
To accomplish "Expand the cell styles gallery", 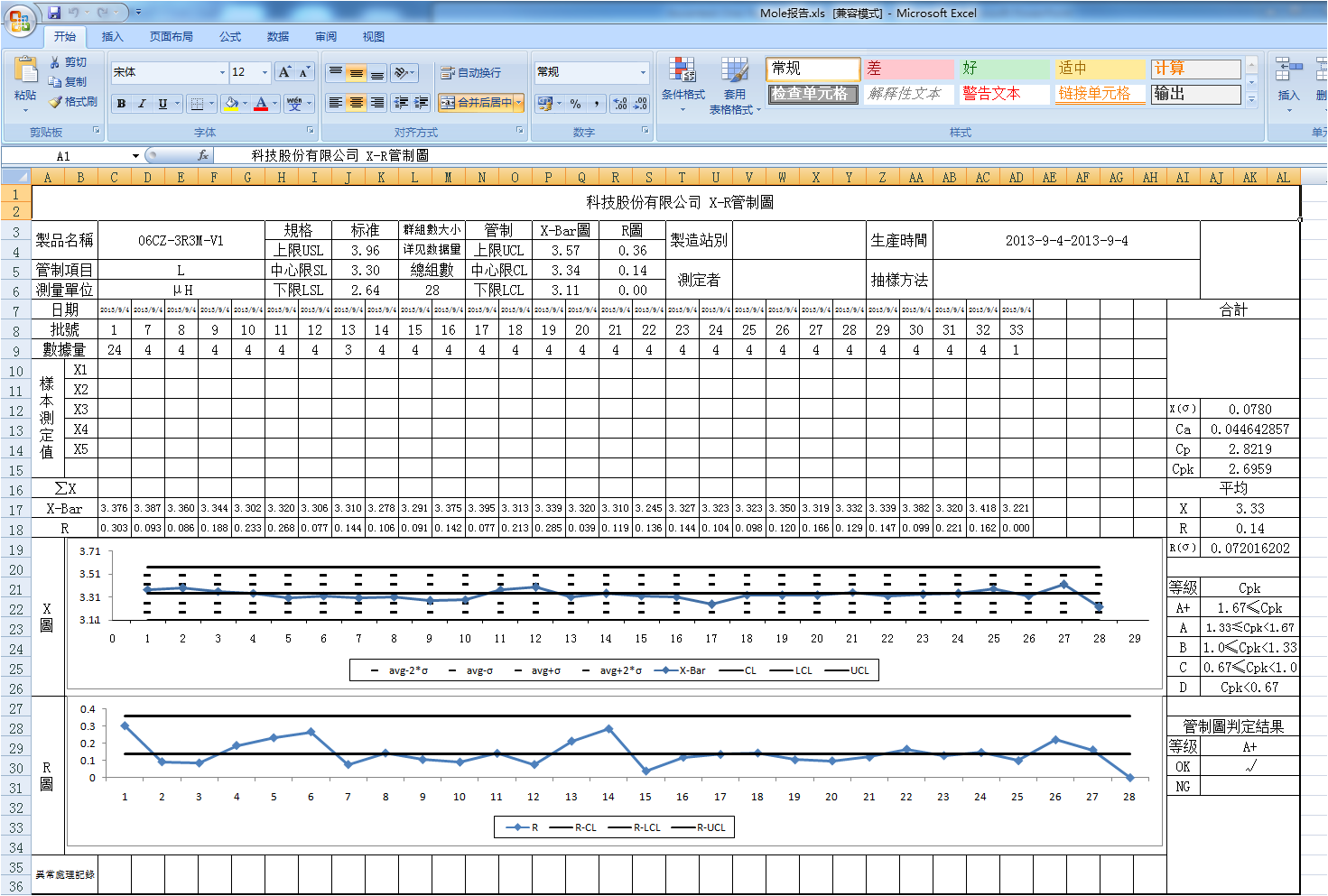I will click(x=1251, y=99).
